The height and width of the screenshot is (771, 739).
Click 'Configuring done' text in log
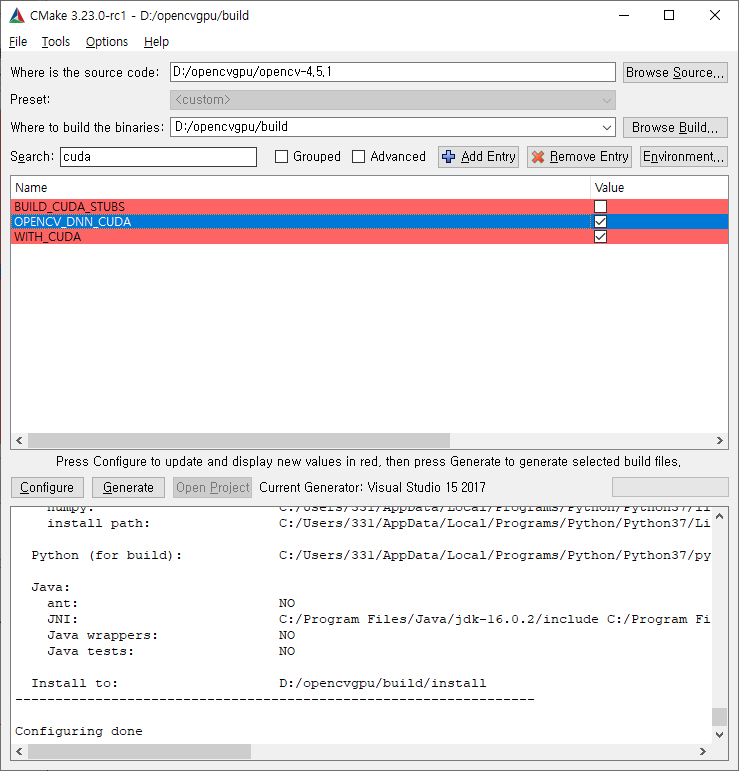pos(79,731)
